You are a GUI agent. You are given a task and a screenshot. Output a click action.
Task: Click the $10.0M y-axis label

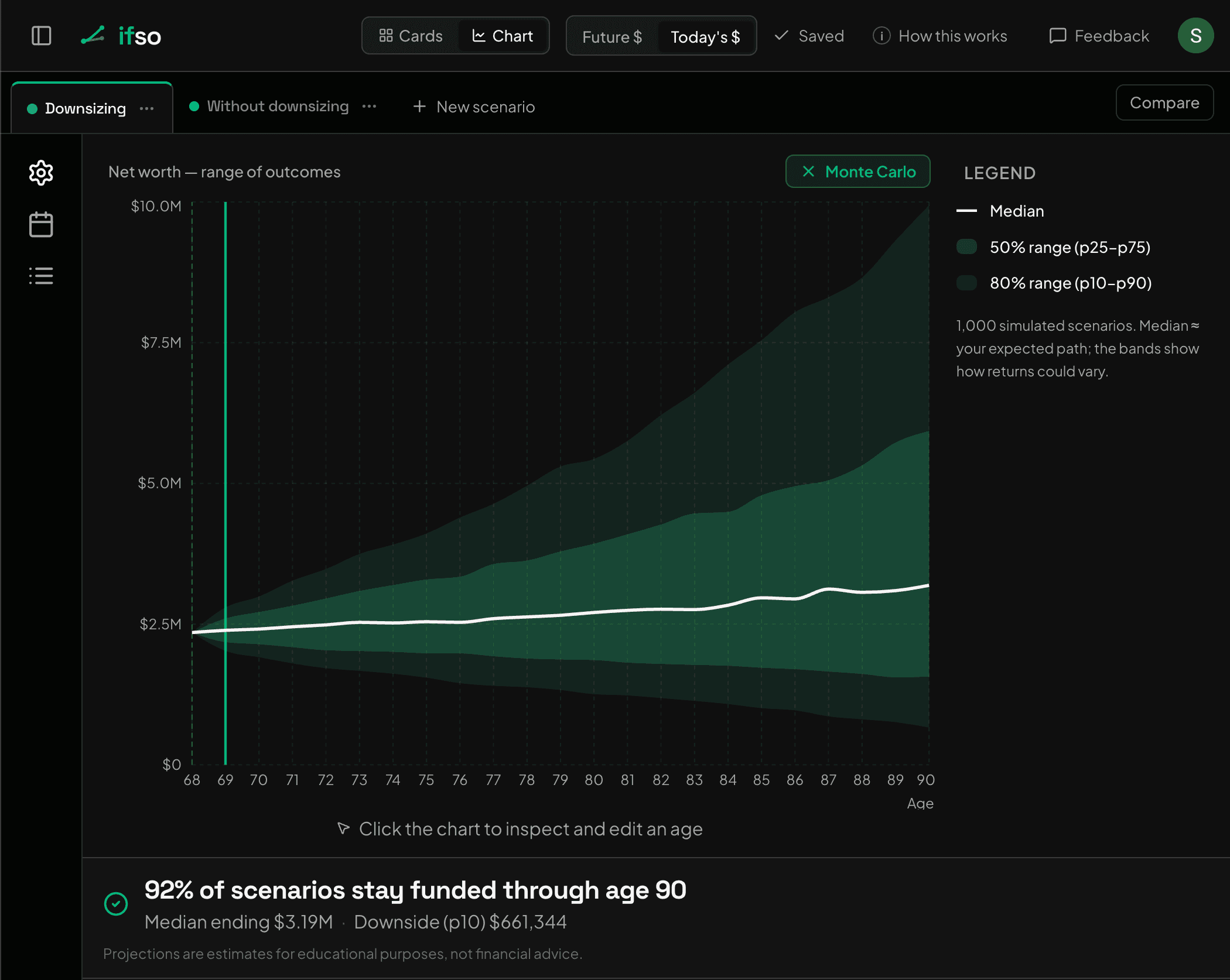click(156, 206)
